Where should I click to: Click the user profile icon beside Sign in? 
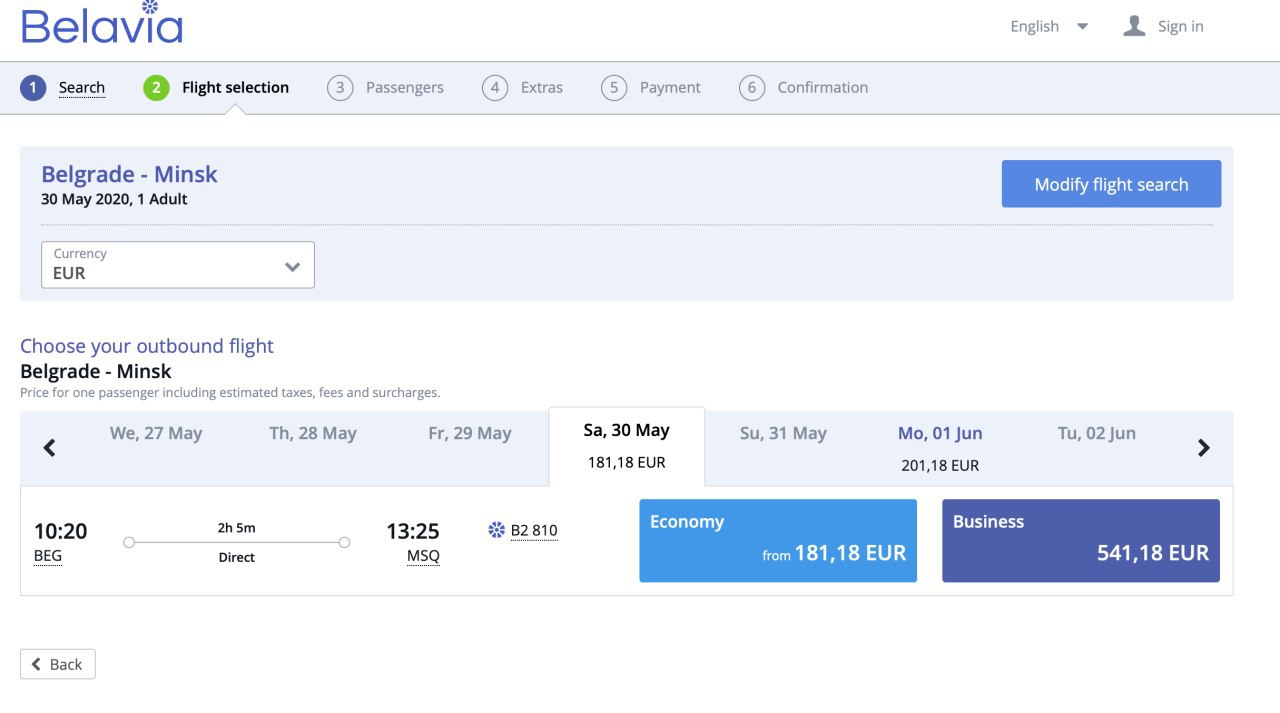[x=1134, y=26]
